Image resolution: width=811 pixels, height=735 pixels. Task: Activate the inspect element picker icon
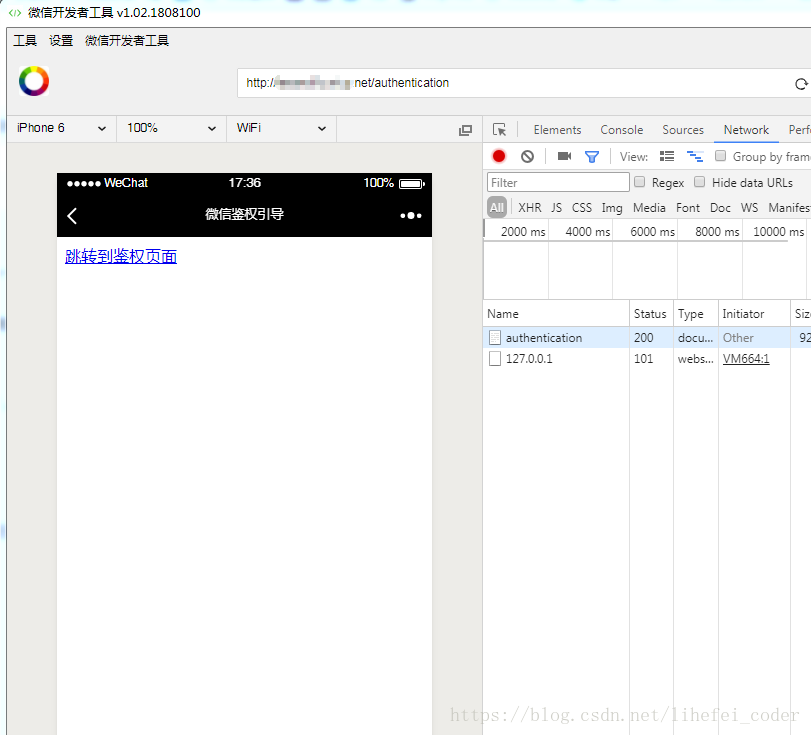(499, 130)
